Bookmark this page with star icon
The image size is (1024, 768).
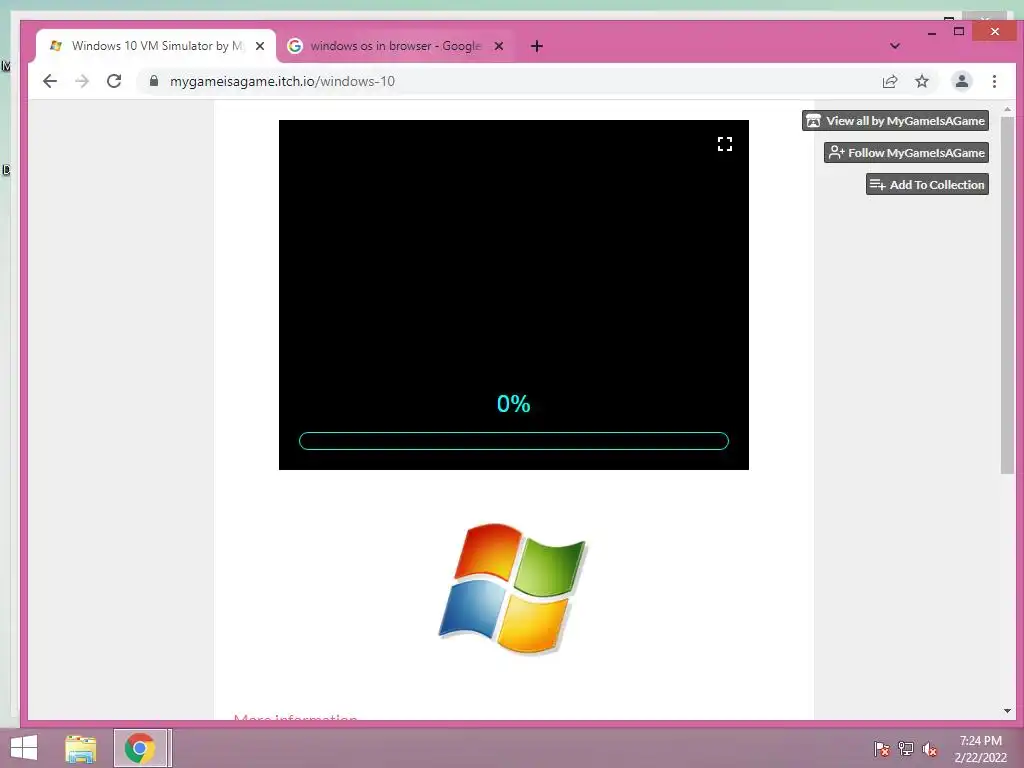point(921,81)
